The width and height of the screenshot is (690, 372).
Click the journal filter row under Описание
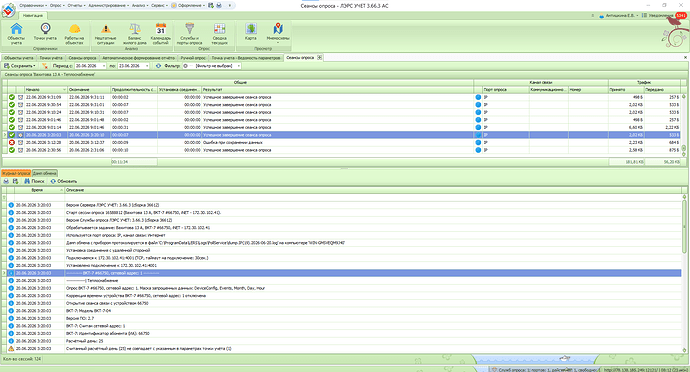373,198
